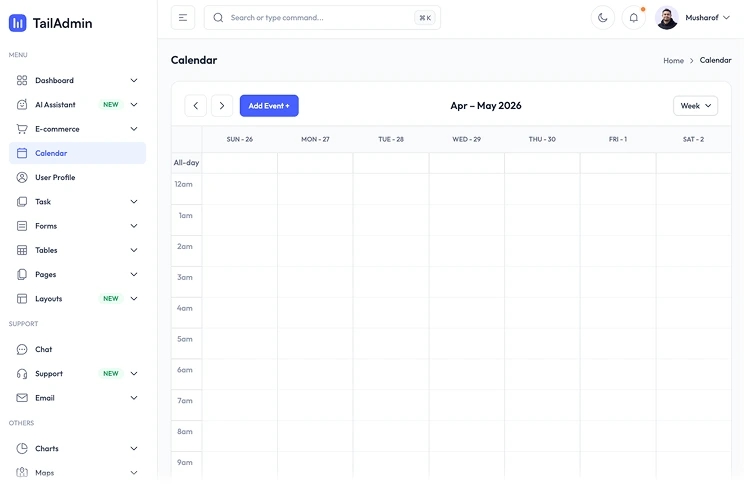This screenshot has height=496, width=744.
Task: Select the E-commerce menu label
Action: pos(57,129)
